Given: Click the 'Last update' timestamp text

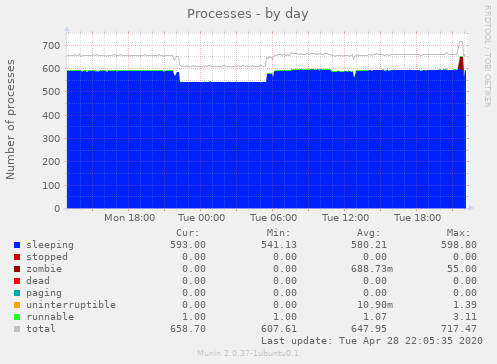Looking at the screenshot, I should coord(372,341).
